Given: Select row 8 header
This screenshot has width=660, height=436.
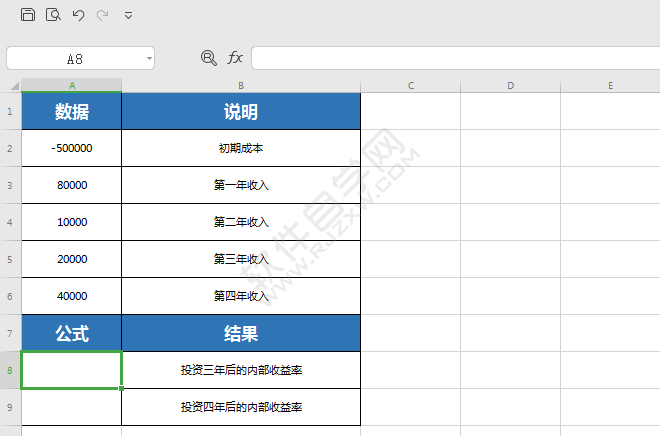Looking at the screenshot, I should tap(10, 370).
